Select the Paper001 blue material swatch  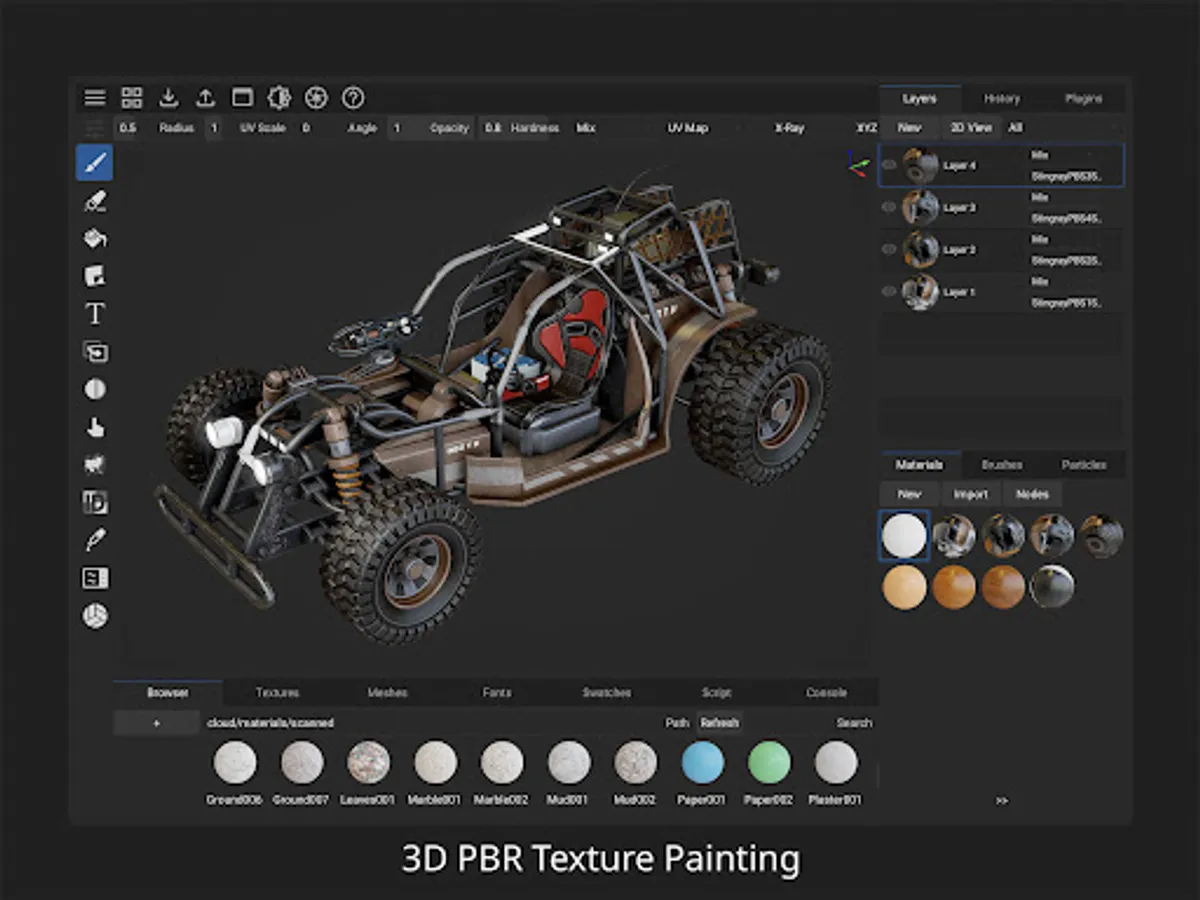[x=703, y=763]
